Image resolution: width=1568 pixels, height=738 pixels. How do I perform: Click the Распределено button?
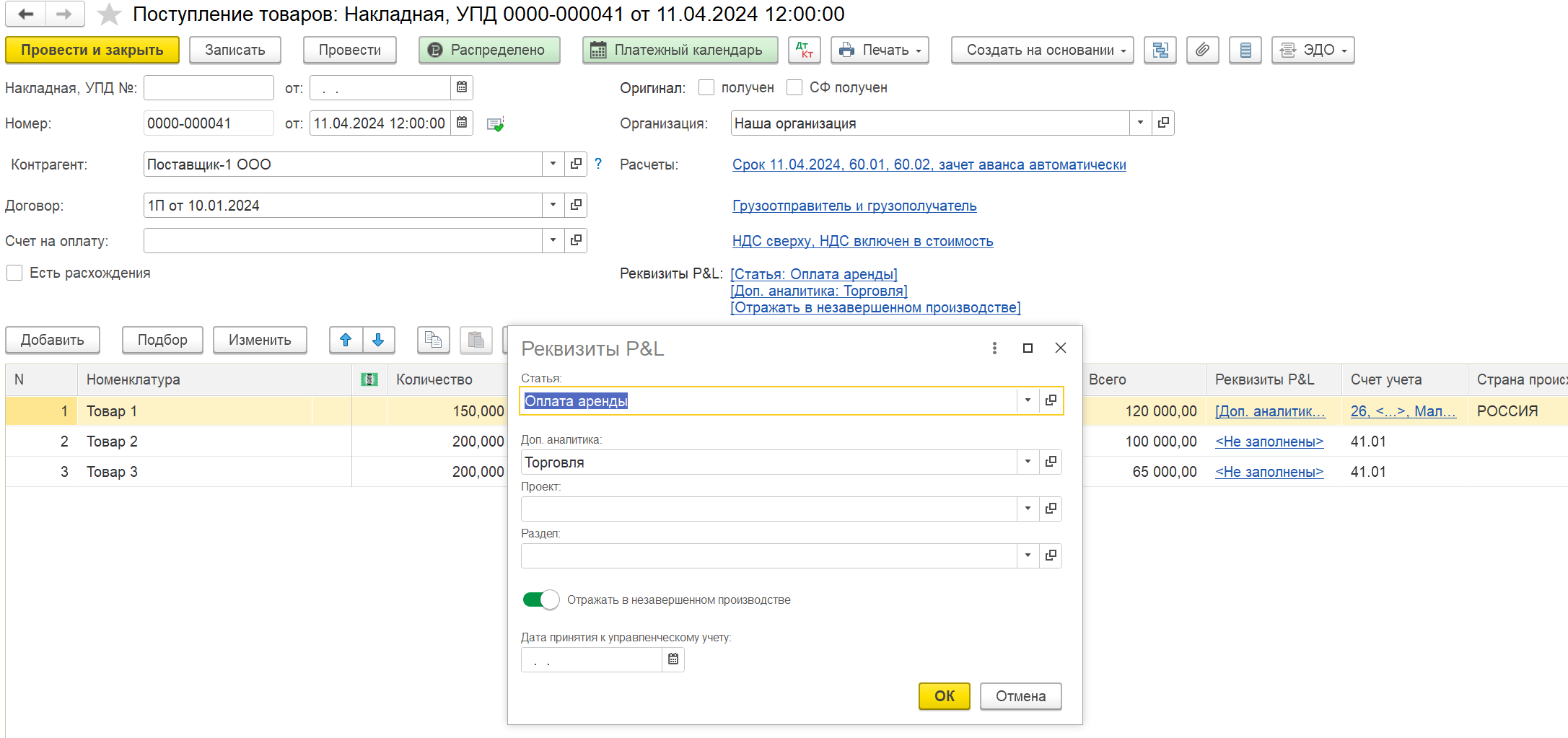tap(489, 50)
